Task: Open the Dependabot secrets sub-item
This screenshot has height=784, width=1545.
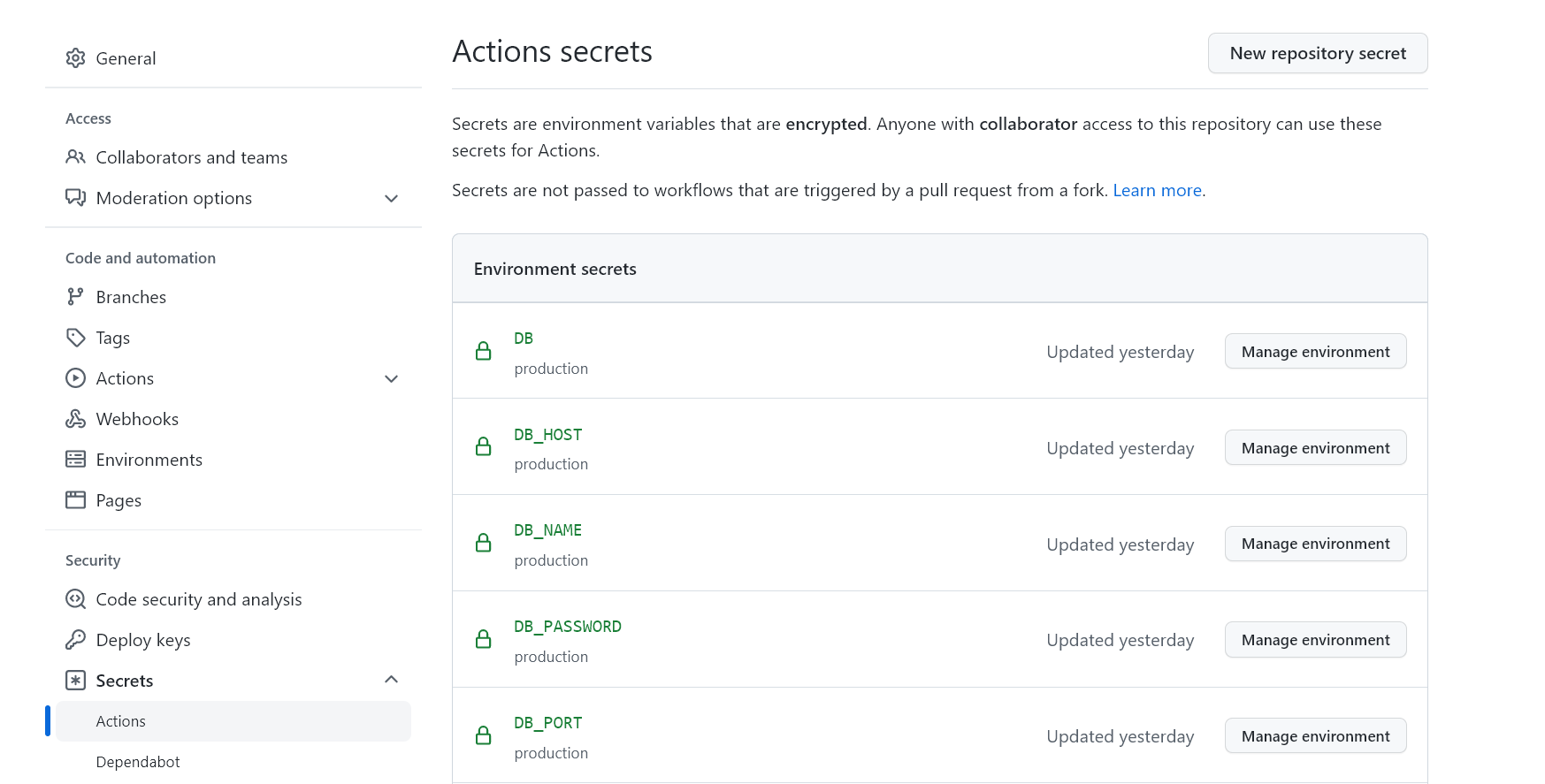Action: [x=138, y=762]
